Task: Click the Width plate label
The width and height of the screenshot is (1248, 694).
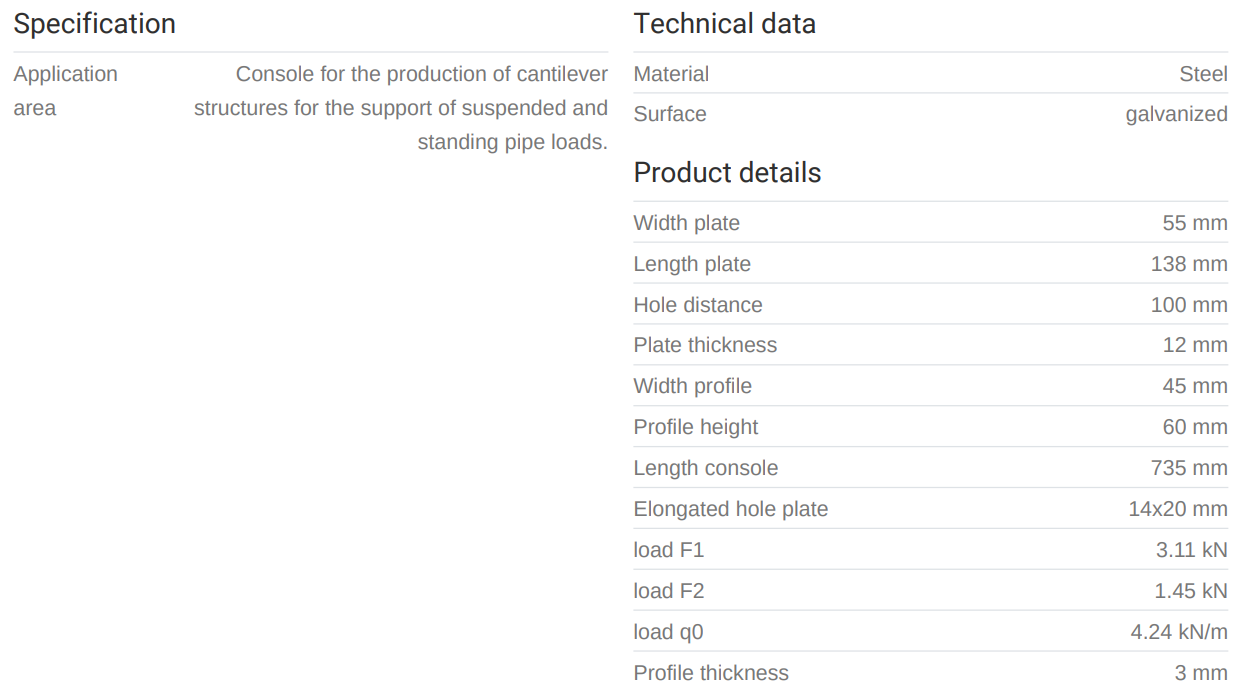Action: point(686,223)
